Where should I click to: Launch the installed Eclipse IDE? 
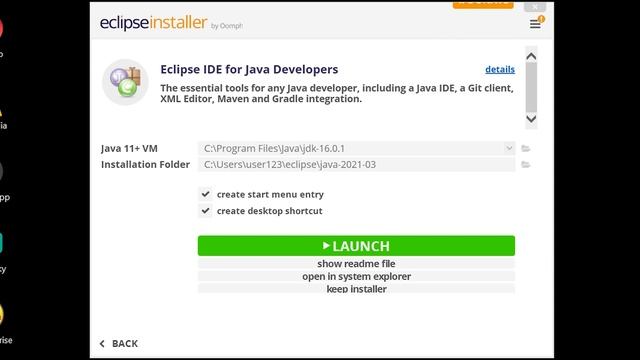point(356,246)
